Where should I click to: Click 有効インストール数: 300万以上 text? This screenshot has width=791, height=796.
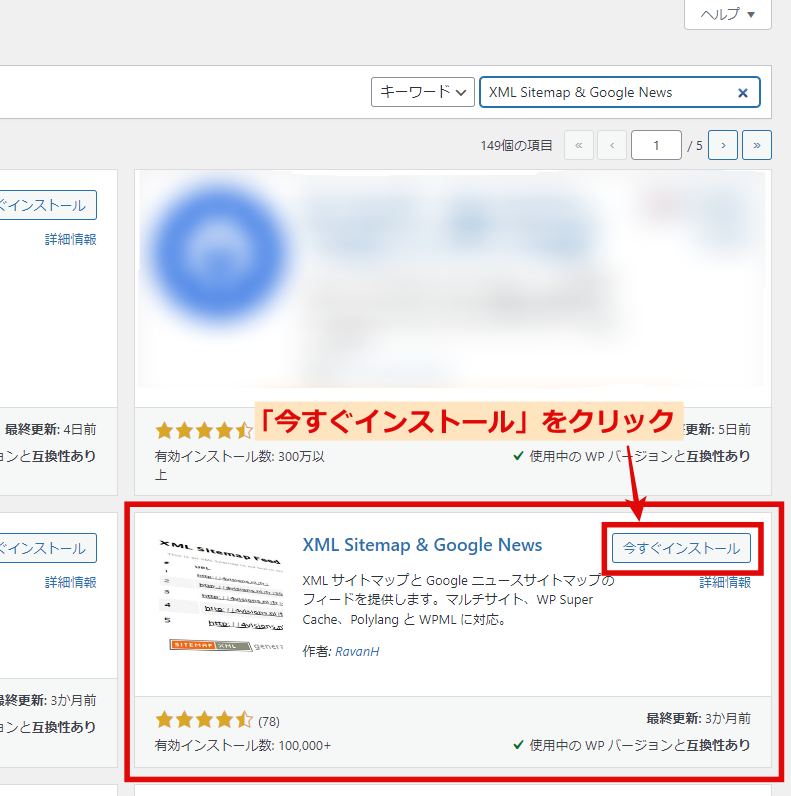tap(240, 465)
